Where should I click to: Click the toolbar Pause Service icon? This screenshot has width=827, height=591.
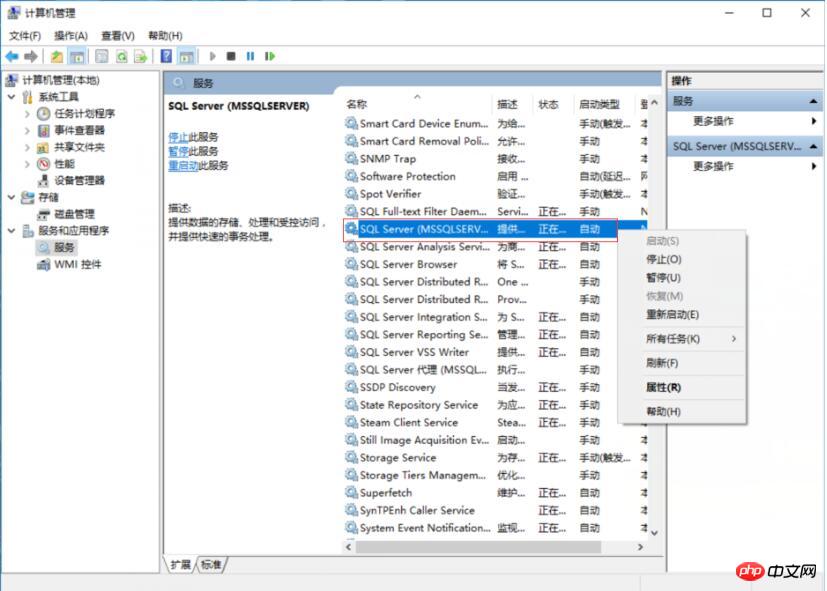251,56
